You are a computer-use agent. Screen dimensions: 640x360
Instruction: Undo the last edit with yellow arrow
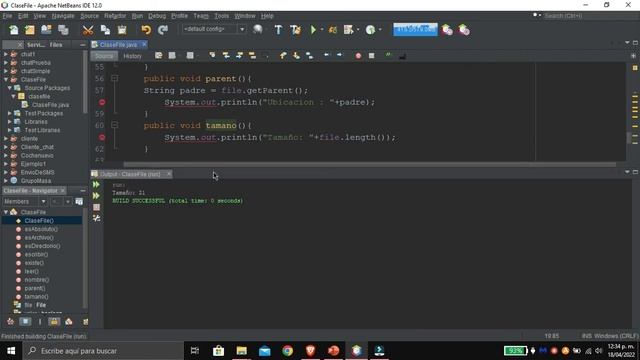pyautogui.click(x=146, y=30)
